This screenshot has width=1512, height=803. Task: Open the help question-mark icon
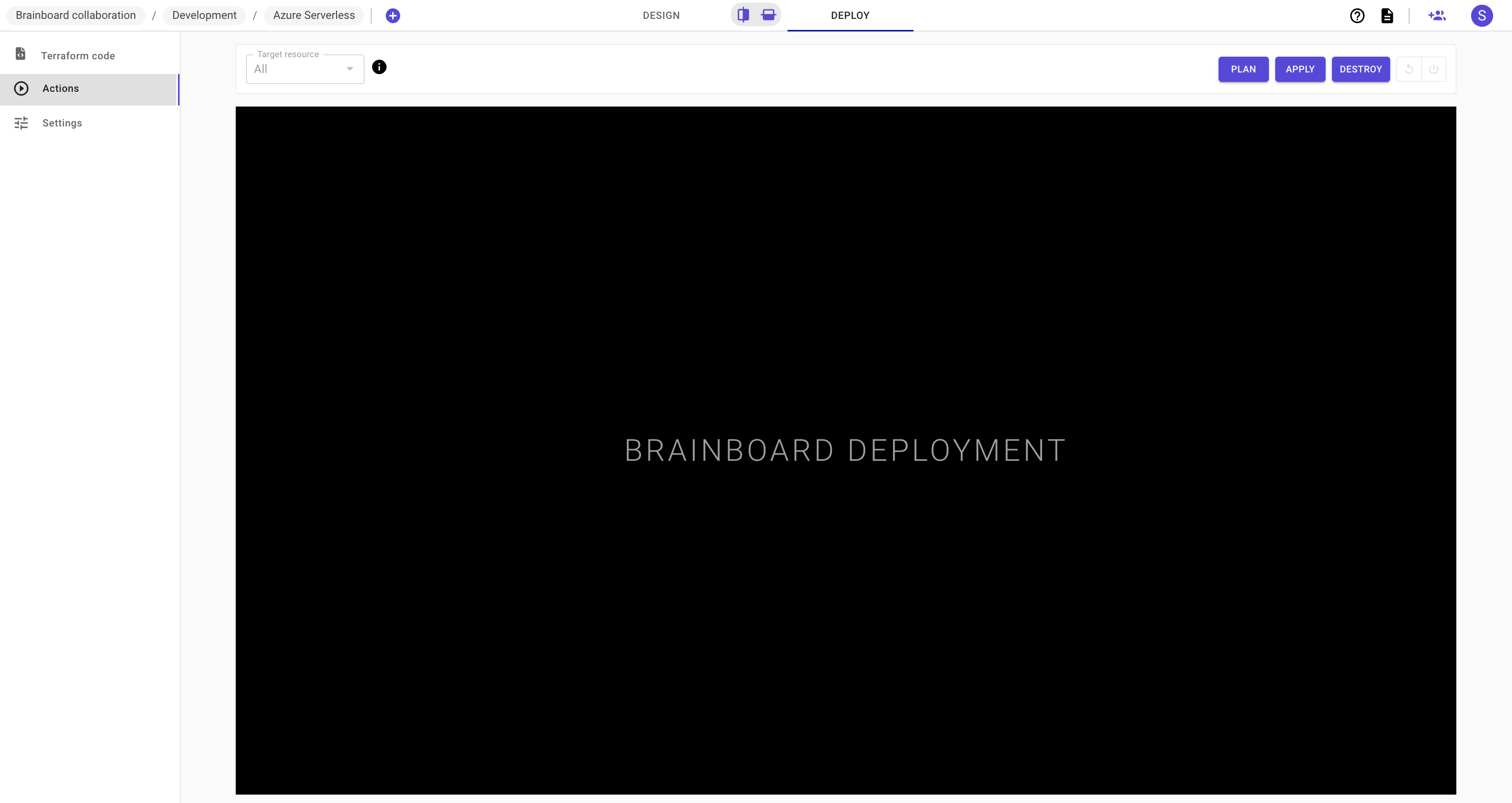(x=1357, y=15)
